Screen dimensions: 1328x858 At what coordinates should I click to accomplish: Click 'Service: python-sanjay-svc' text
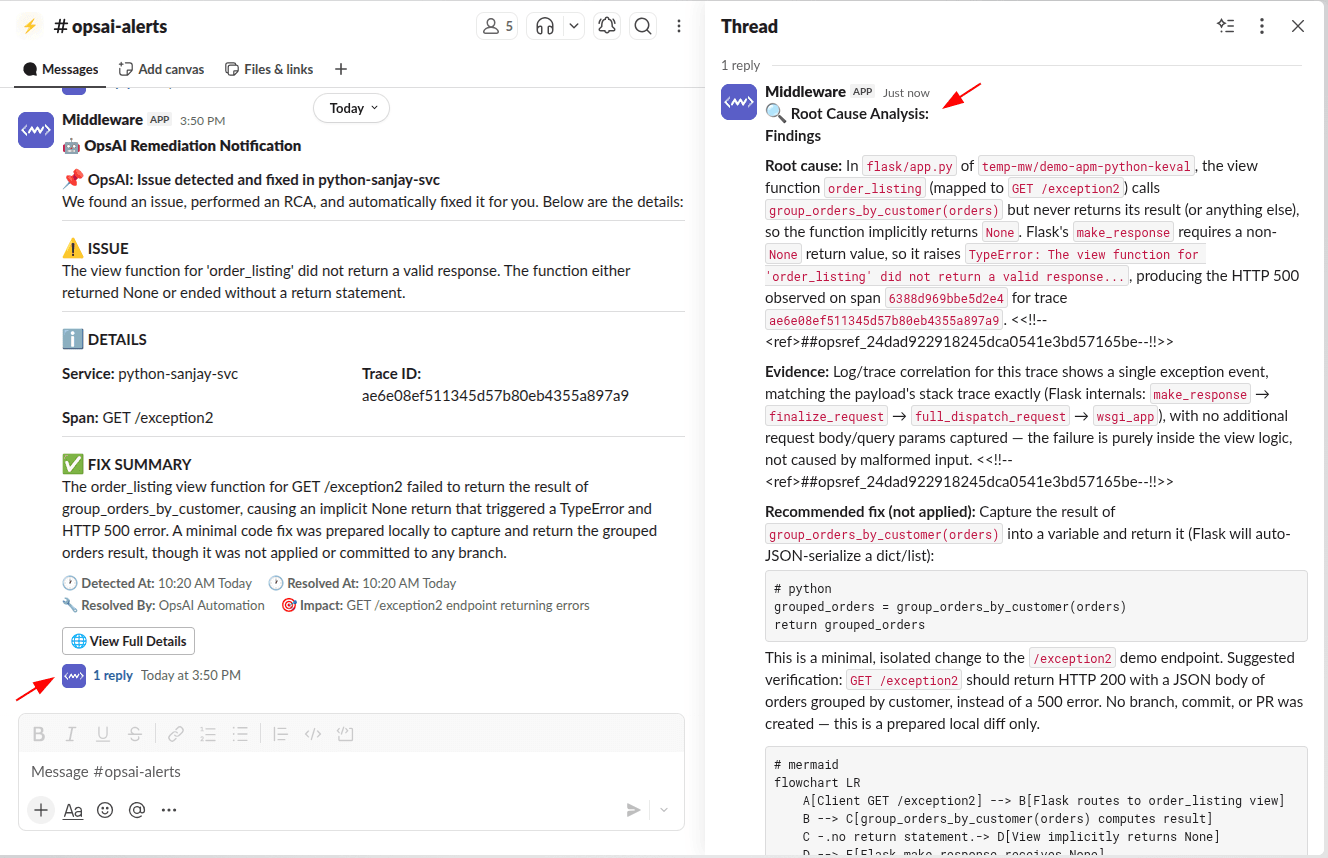point(150,374)
